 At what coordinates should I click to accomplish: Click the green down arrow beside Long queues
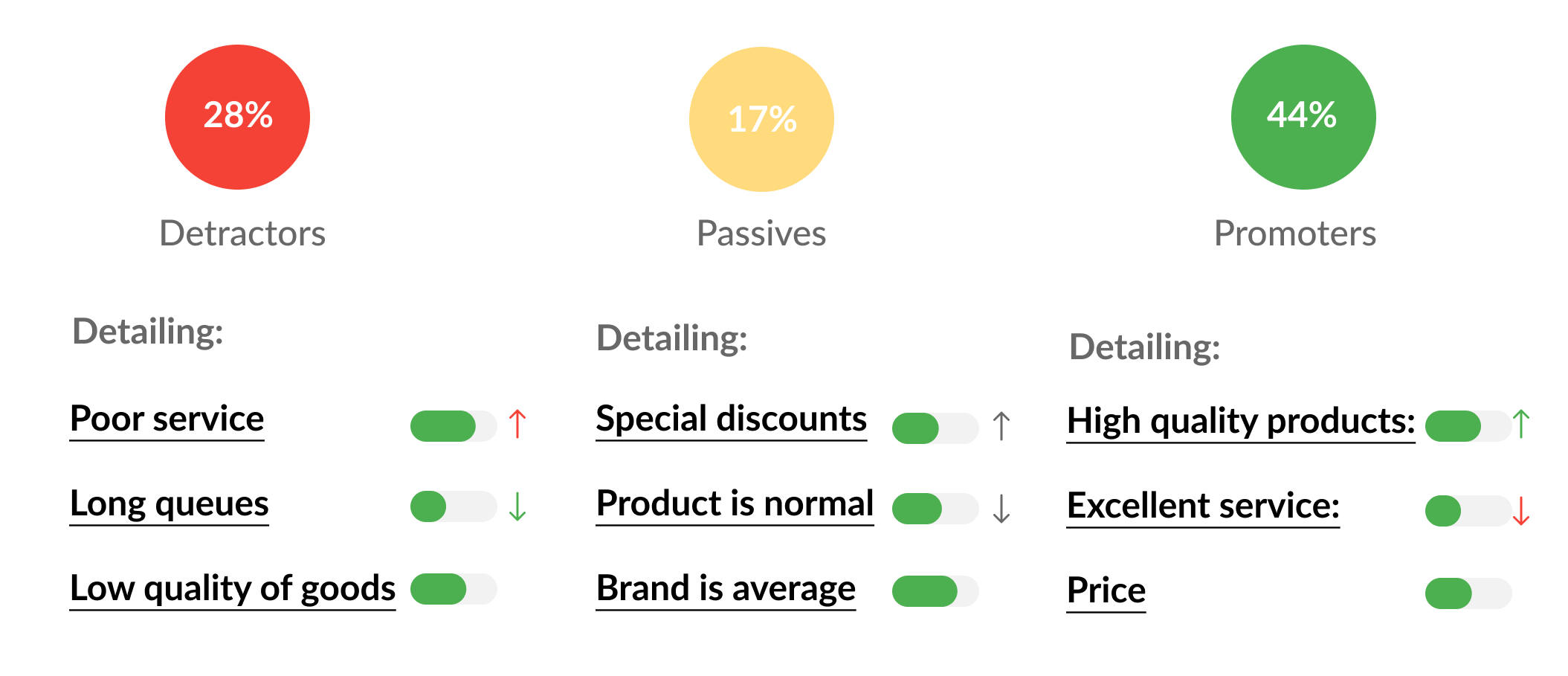coord(517,506)
